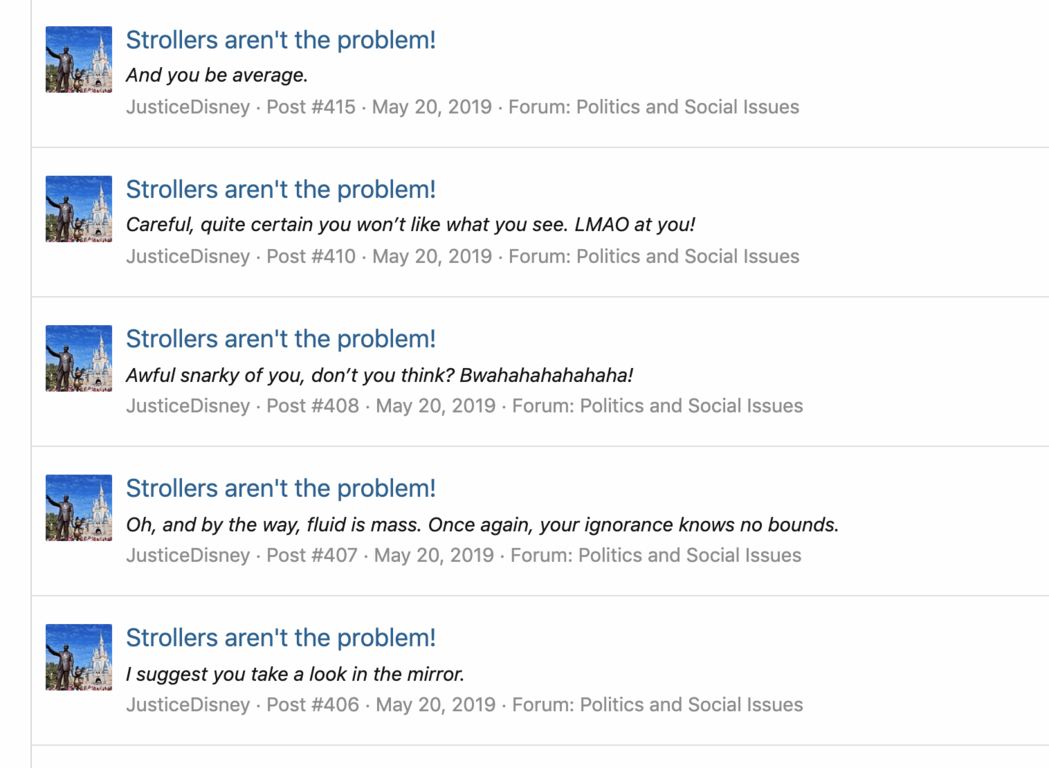Screen dimensions: 1049x768
Task: Open thread title above 'And you be average.'
Action: pyautogui.click(x=281, y=40)
